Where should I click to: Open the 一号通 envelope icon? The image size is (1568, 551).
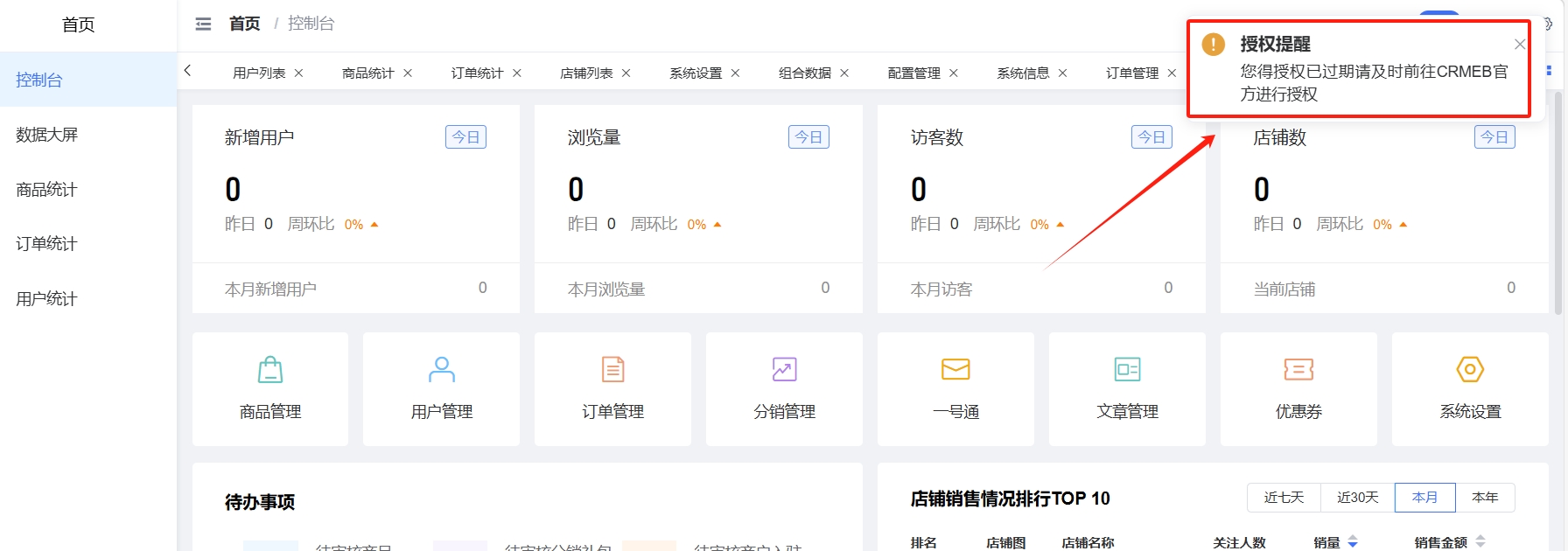955,370
